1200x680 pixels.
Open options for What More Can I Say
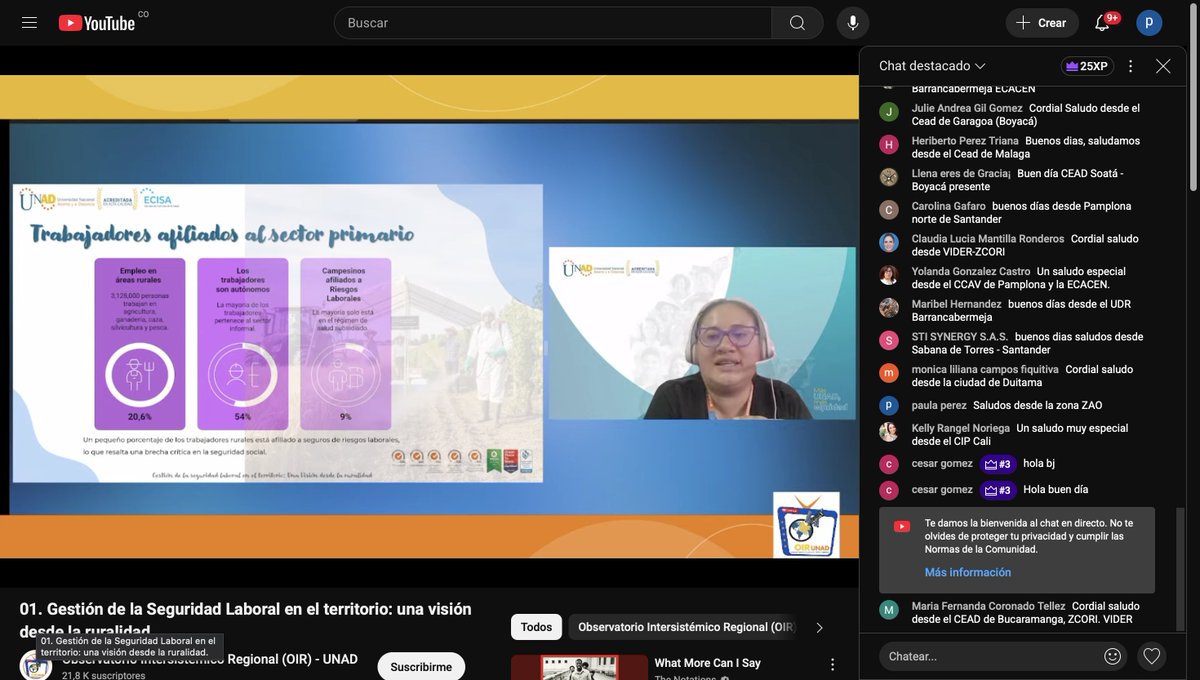pyautogui.click(x=832, y=664)
